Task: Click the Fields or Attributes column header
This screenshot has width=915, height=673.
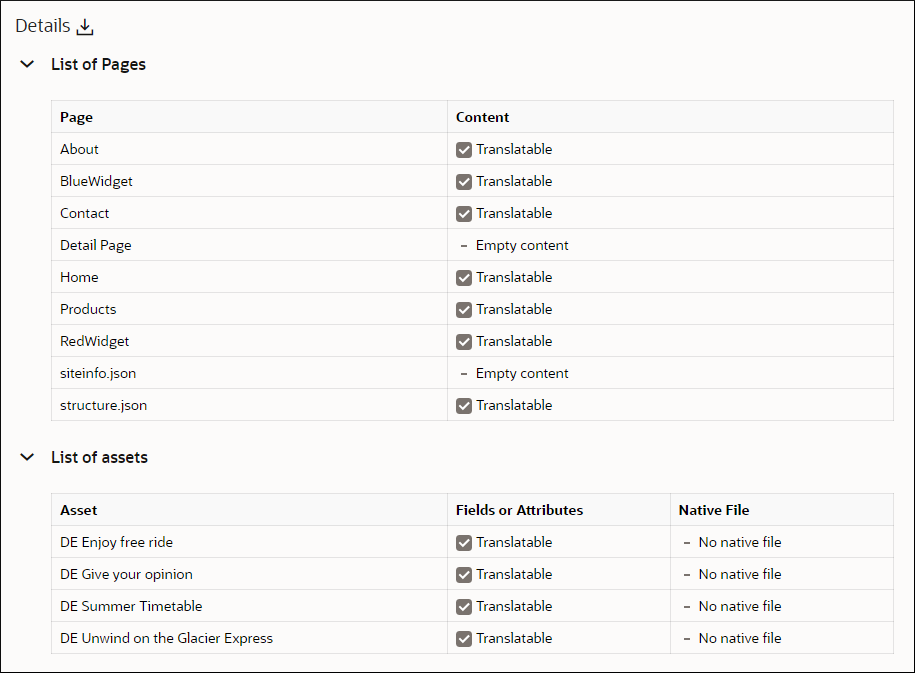Action: pos(519,510)
